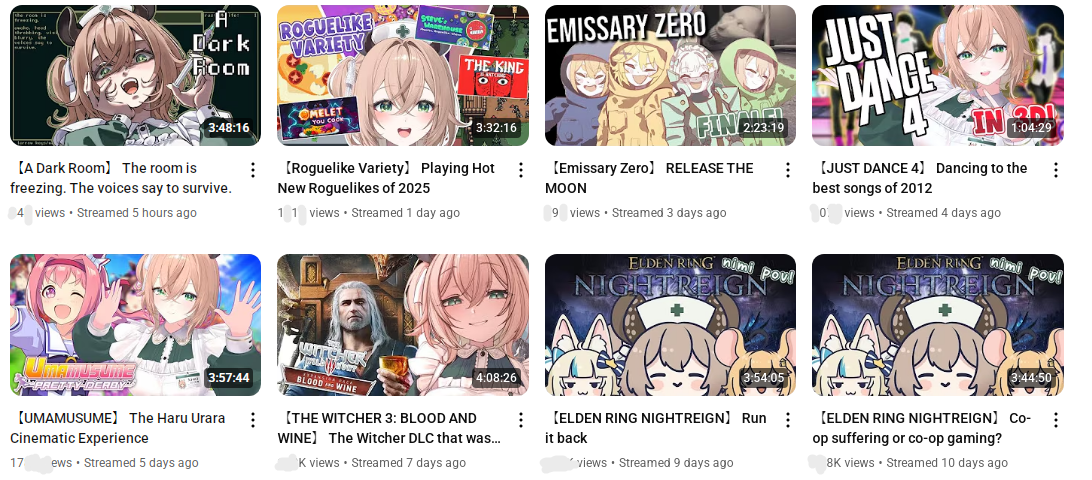Open title link 'The room is freezing'

(x=121, y=178)
